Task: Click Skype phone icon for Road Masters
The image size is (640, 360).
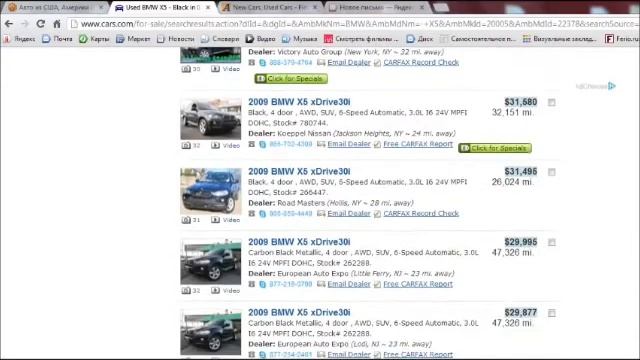Action: tap(262, 213)
